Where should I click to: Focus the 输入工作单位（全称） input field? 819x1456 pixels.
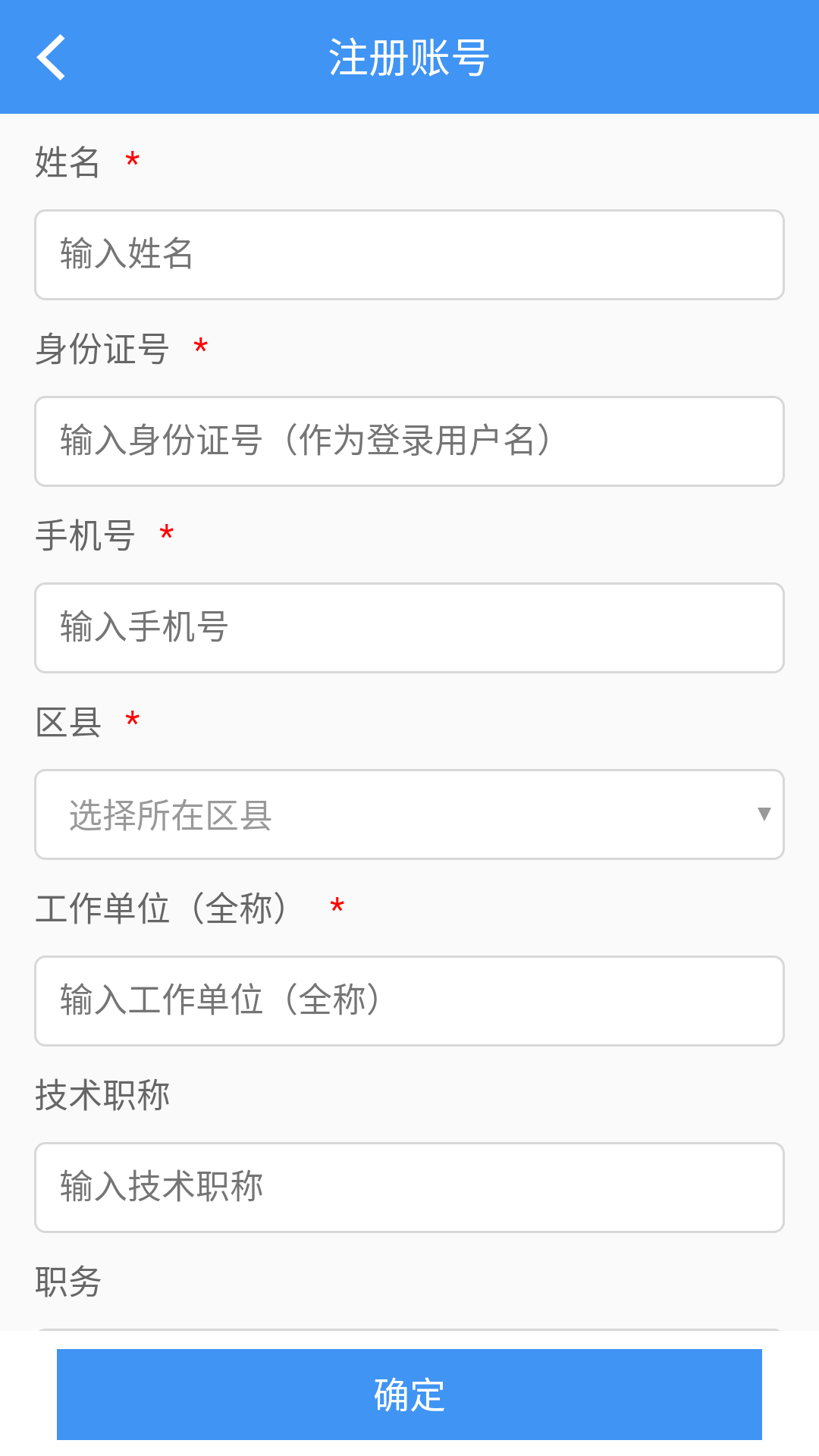pos(409,1001)
